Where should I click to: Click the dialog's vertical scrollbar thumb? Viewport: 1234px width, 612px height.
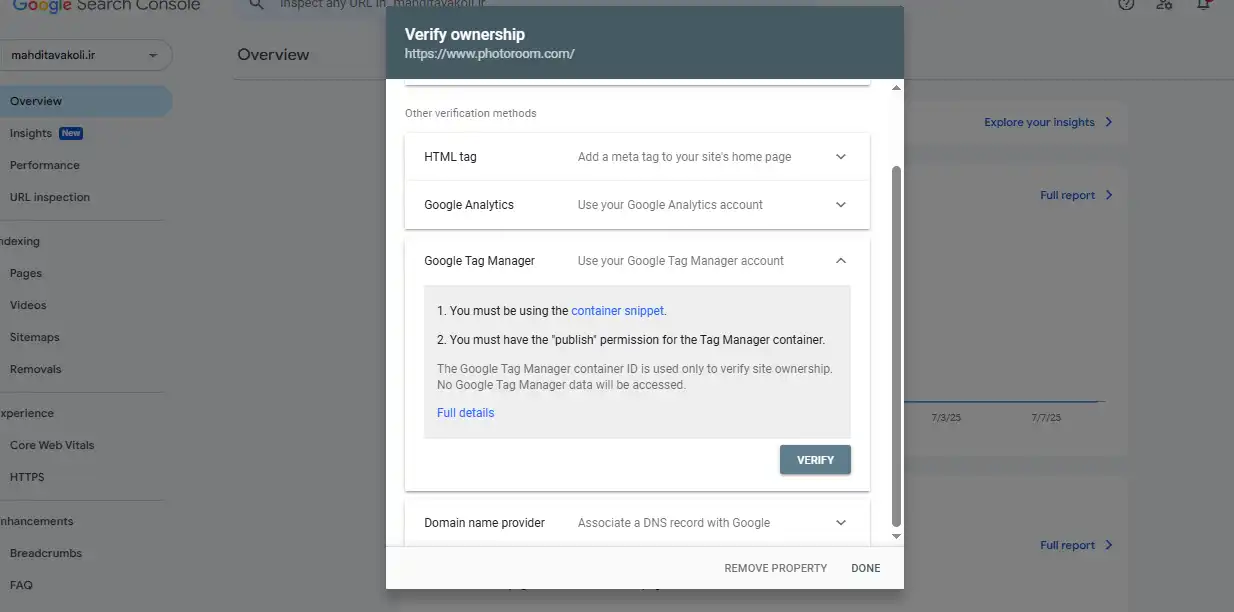896,347
